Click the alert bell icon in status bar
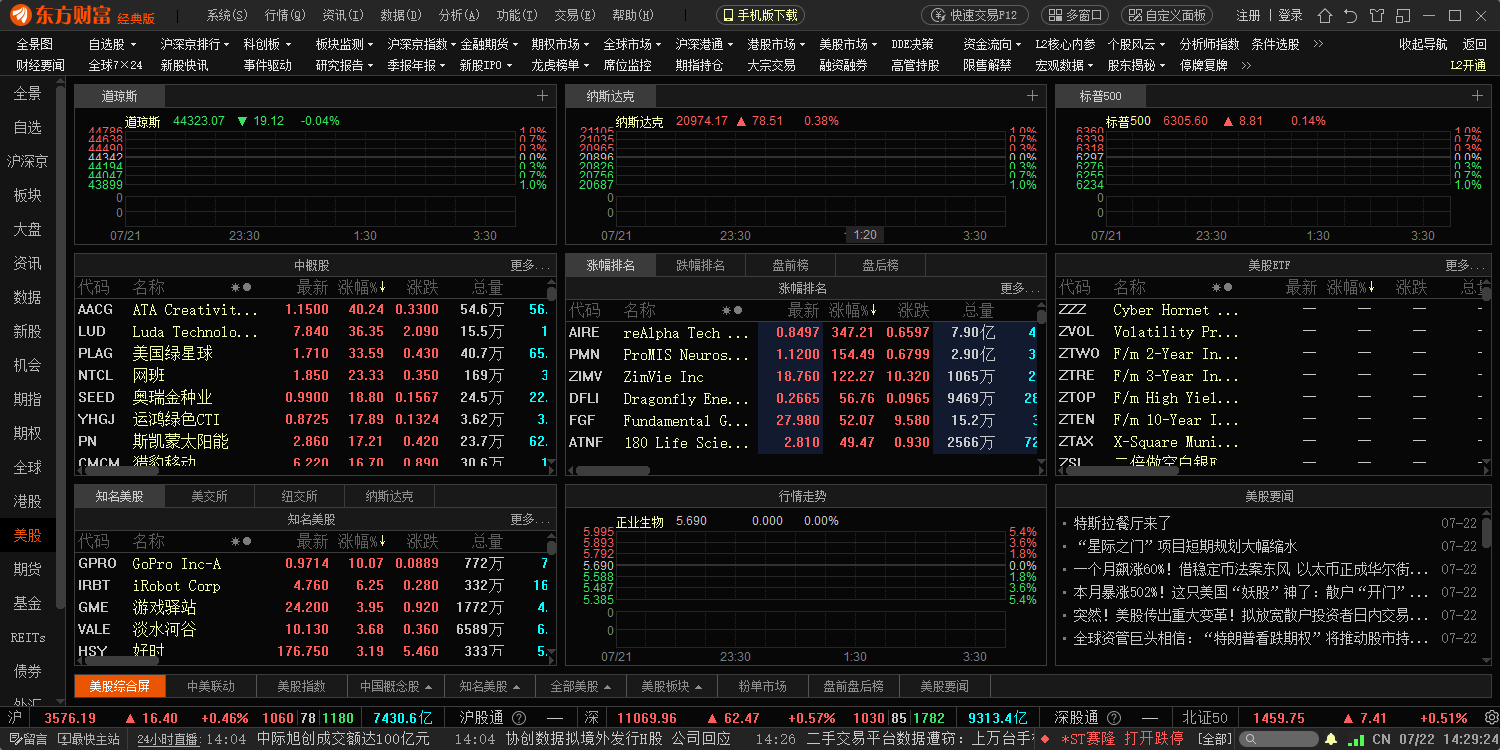Screen dimensions: 1500x750 pos(1331,739)
